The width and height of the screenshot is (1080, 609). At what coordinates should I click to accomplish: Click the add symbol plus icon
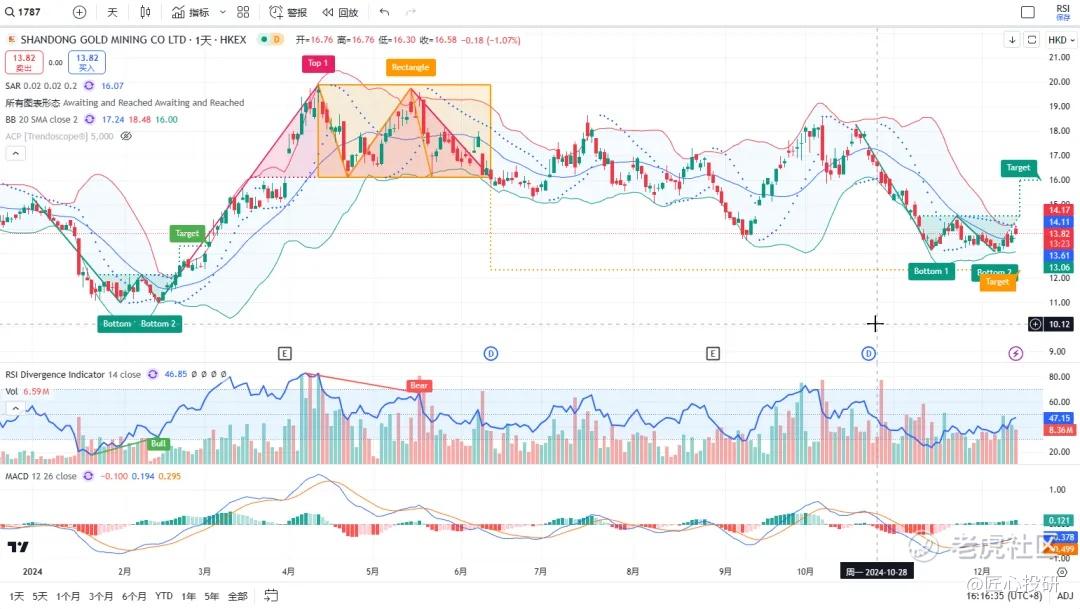pos(79,12)
